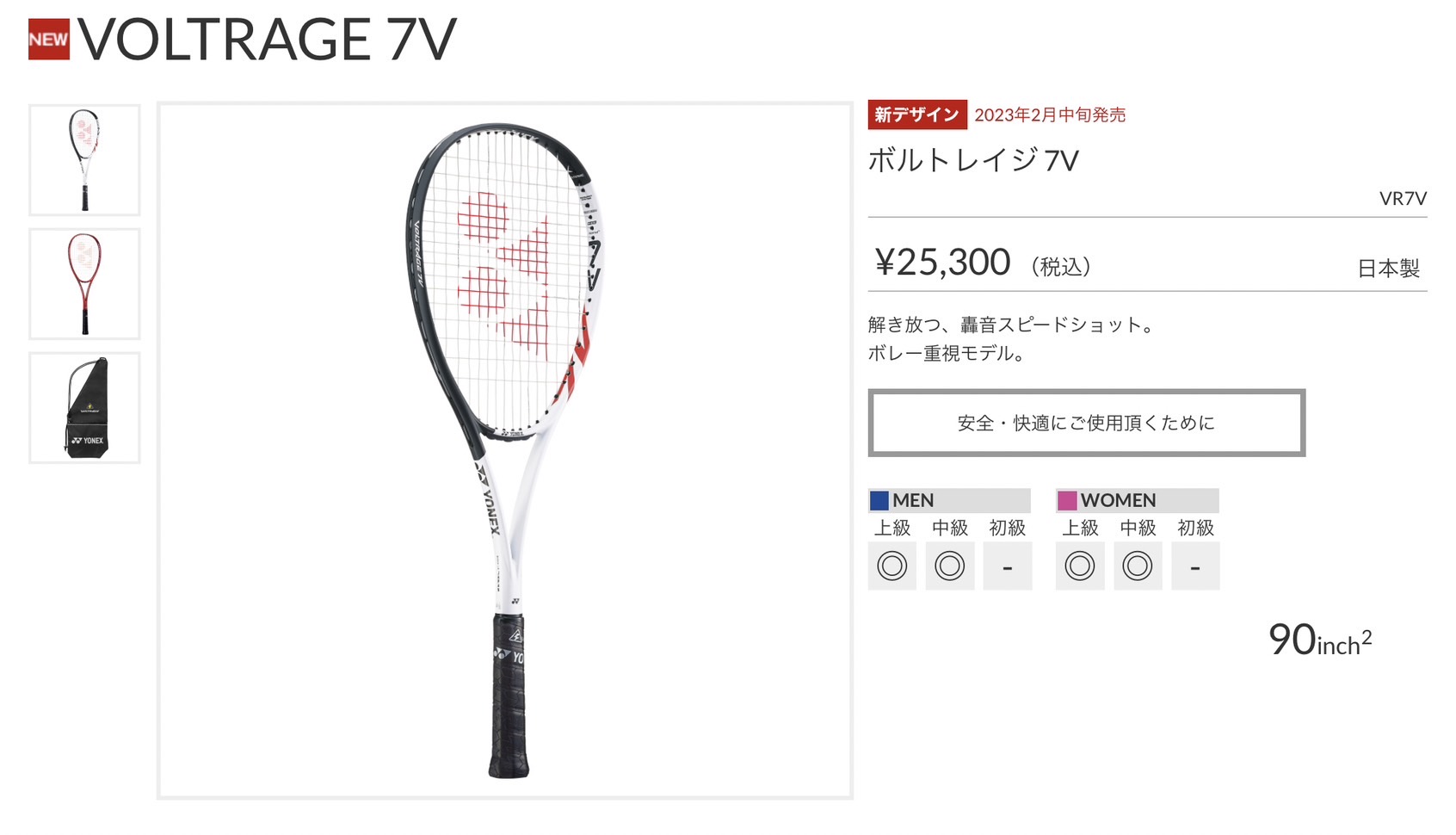The width and height of the screenshot is (1456, 835).
Task: Click the VOLTRAGE 7V page title
Action: pyautogui.click(x=267, y=40)
